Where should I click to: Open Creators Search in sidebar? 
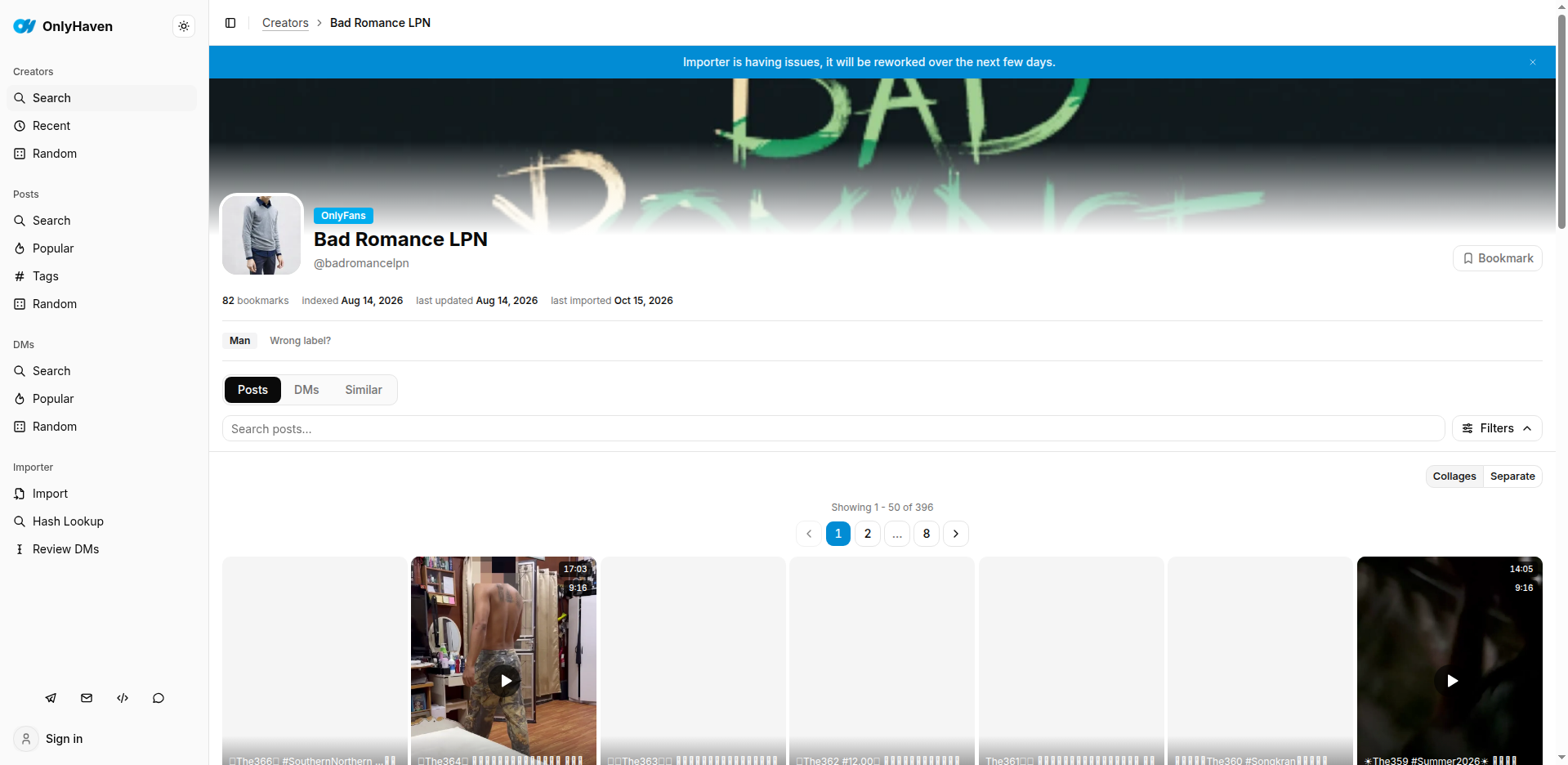click(x=101, y=98)
